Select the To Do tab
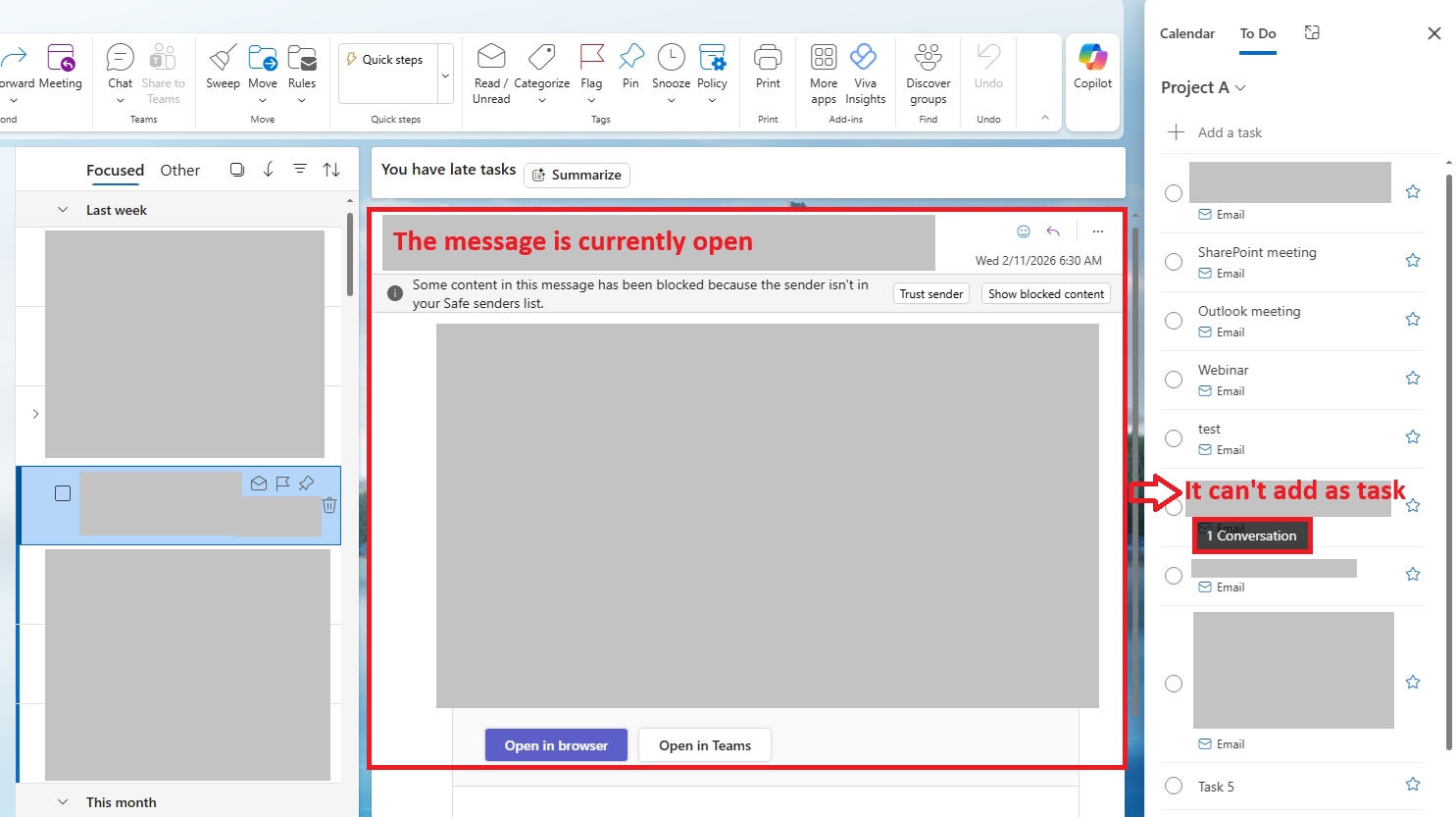This screenshot has width=1456, height=817. 1258,33
